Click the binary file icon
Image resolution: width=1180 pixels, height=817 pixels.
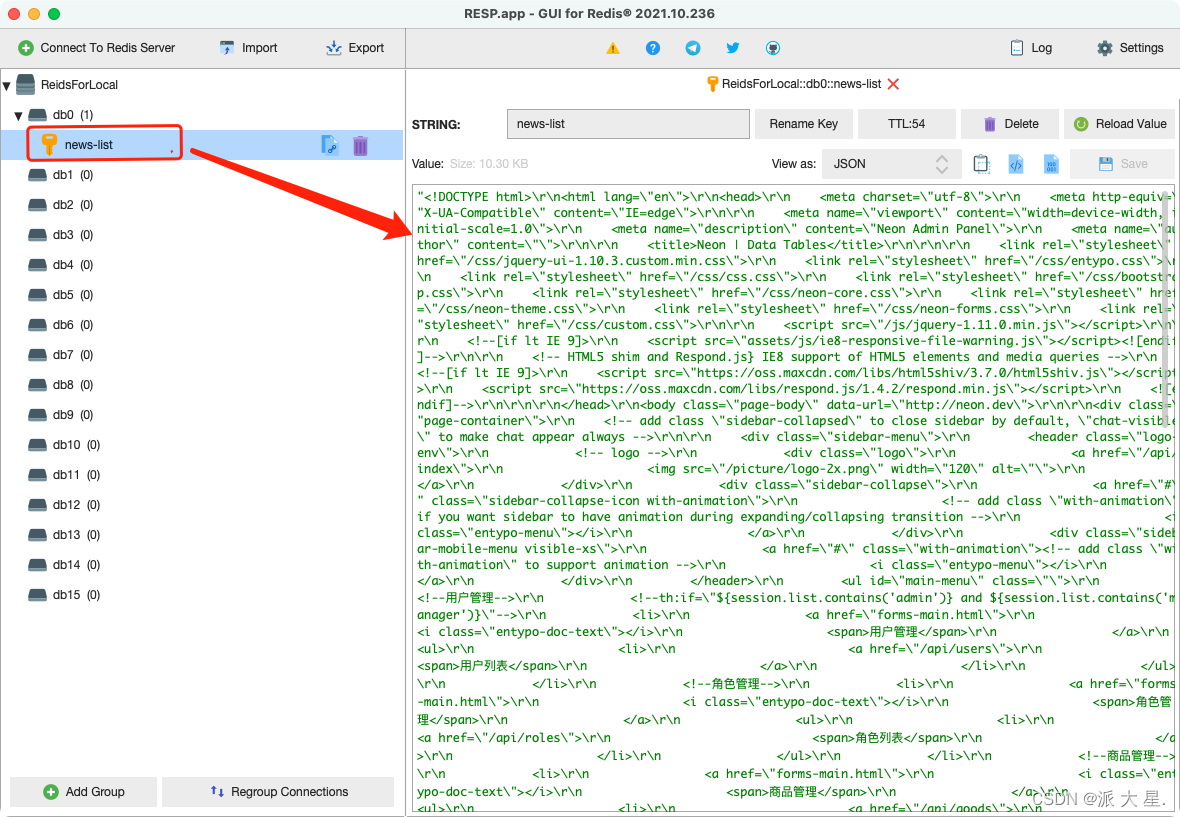1051,163
